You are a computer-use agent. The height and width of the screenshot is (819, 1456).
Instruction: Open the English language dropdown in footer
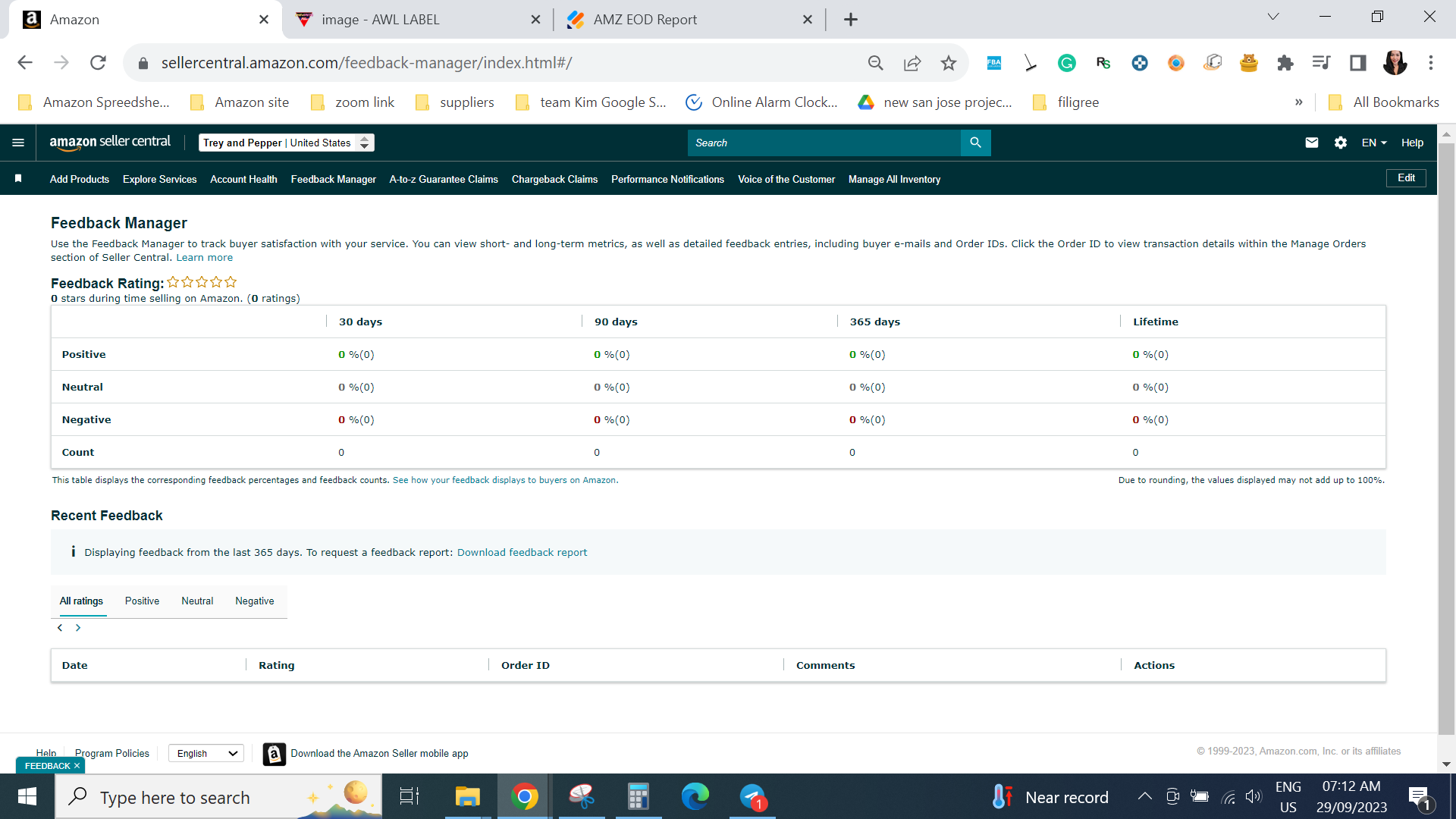coord(206,753)
